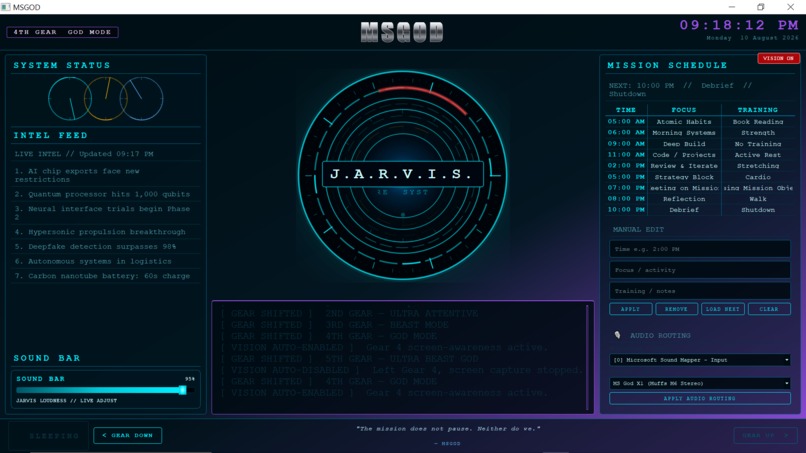Click the TIME column header
Viewport: 806px width, 453px height.
point(626,110)
